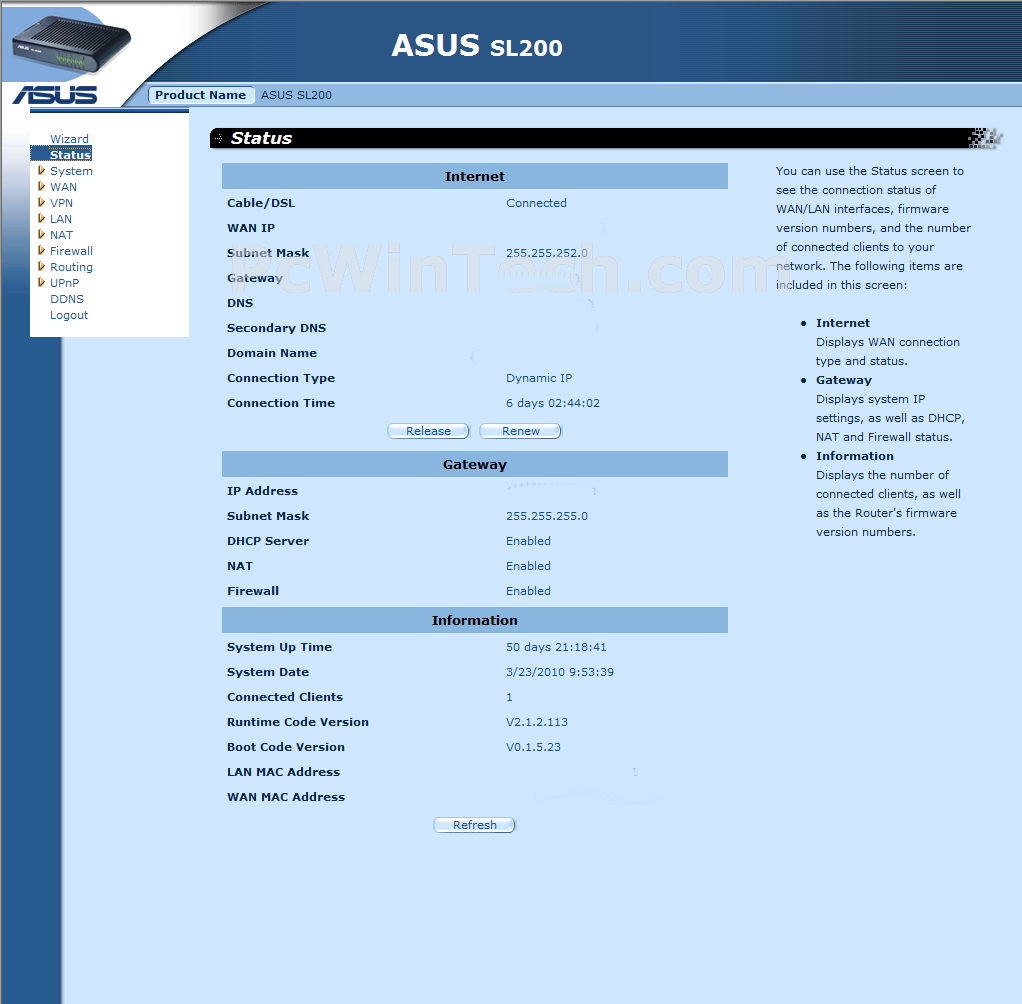This screenshot has height=1004, width=1022.
Task: Click the ASUS SL200 product name text
Action: click(x=296, y=95)
